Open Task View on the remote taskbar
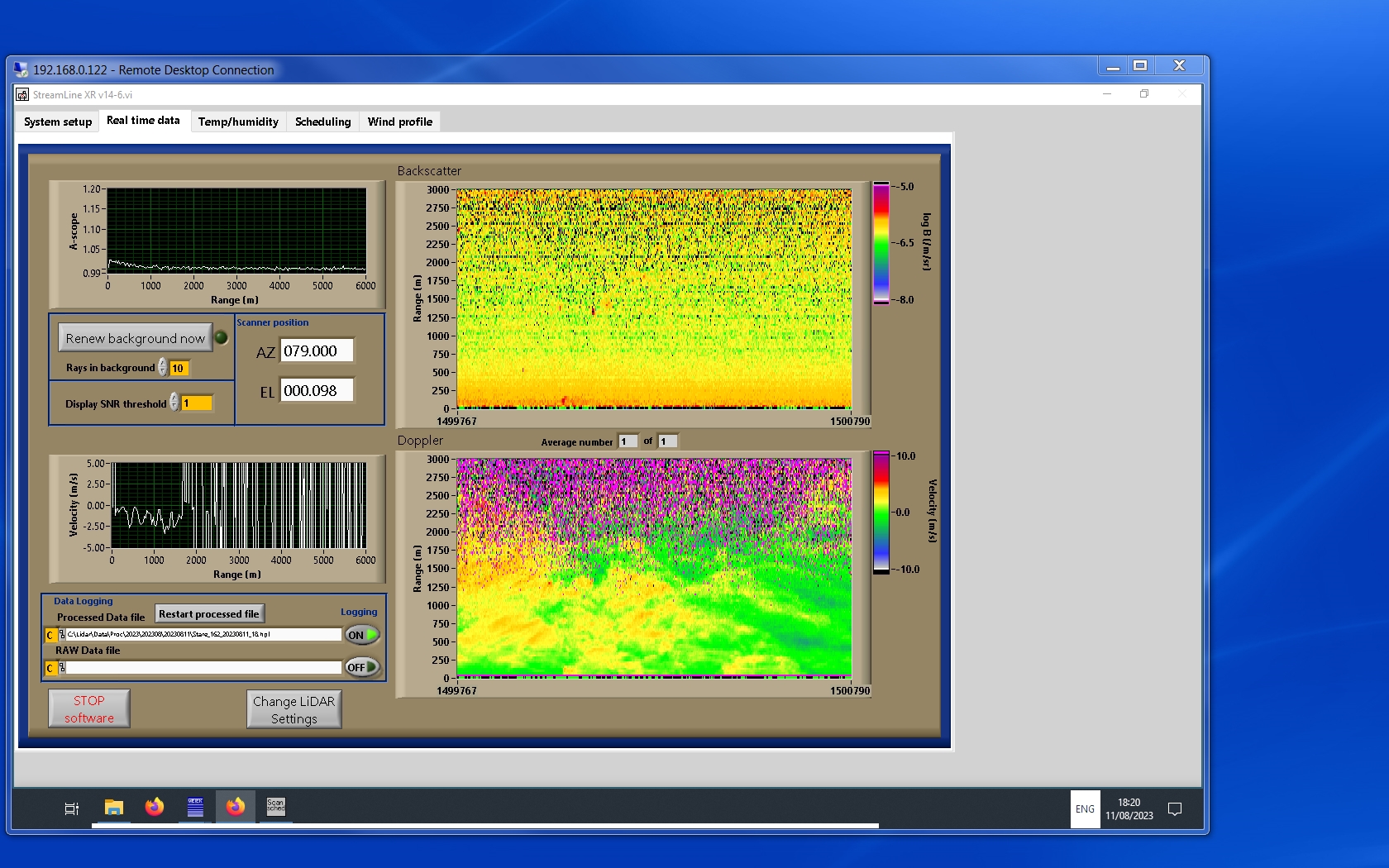 [72, 808]
